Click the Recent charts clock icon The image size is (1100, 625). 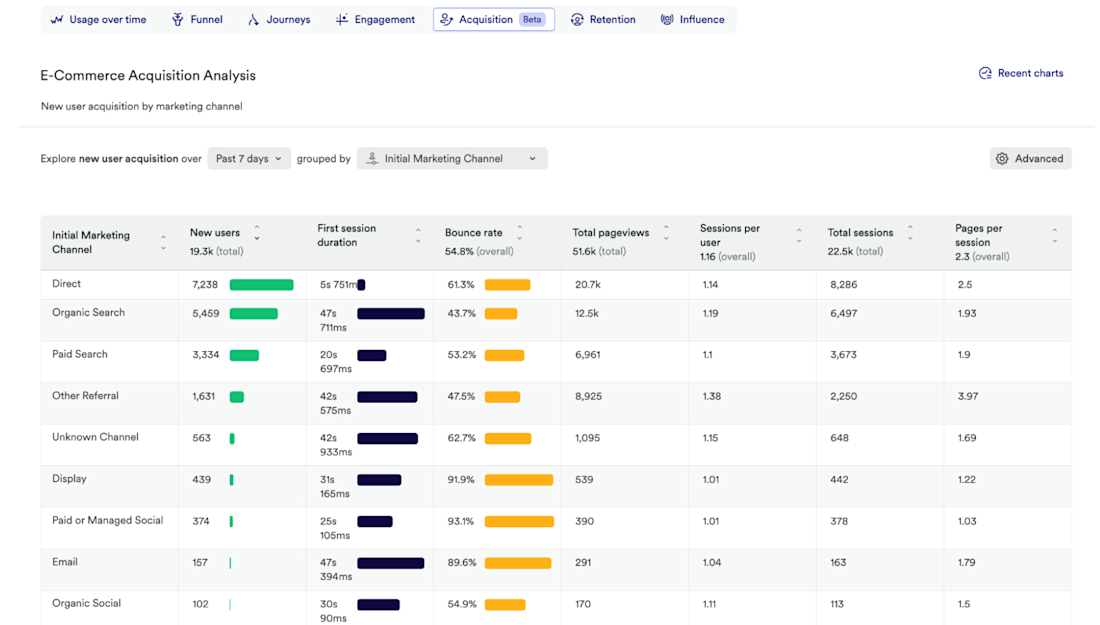(x=985, y=73)
